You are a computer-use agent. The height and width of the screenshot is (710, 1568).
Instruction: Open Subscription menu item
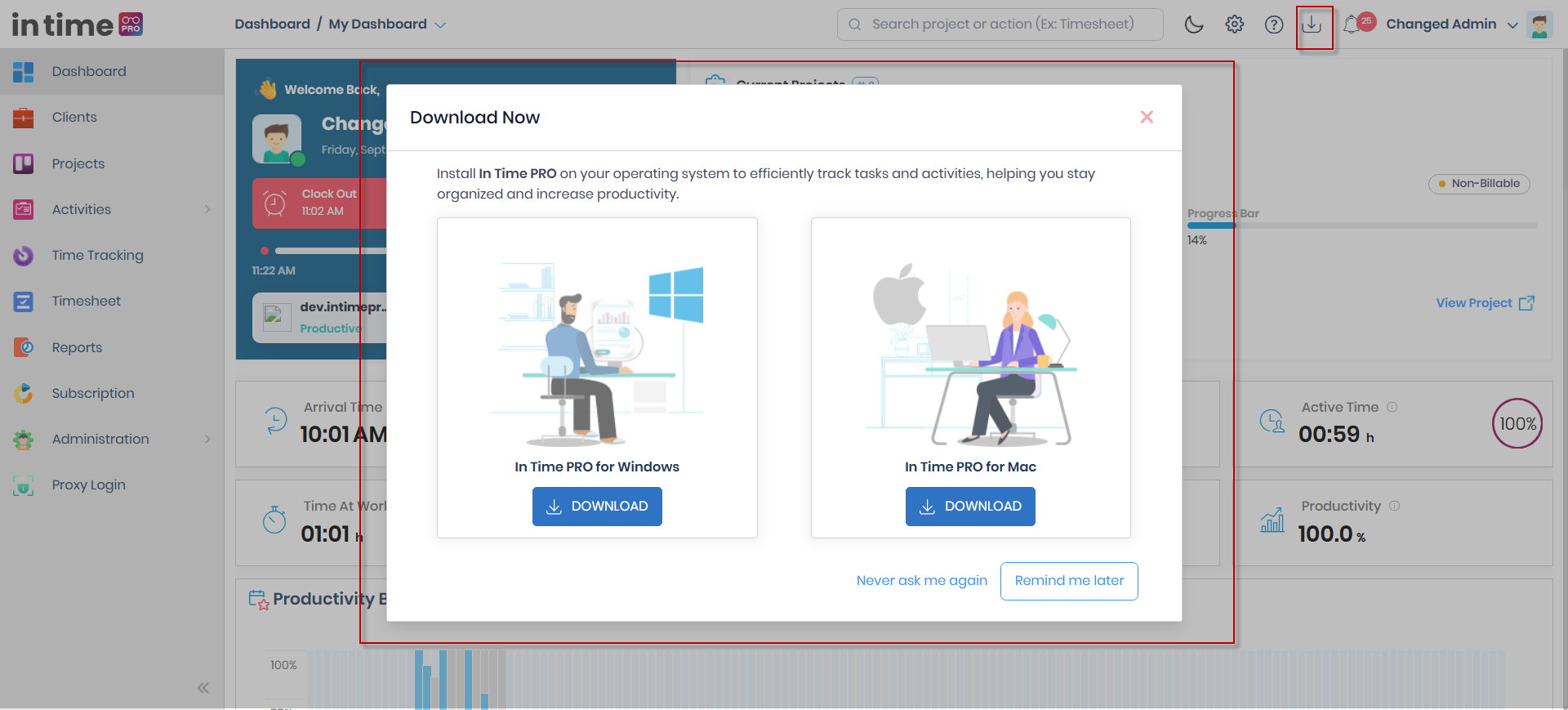112,393
